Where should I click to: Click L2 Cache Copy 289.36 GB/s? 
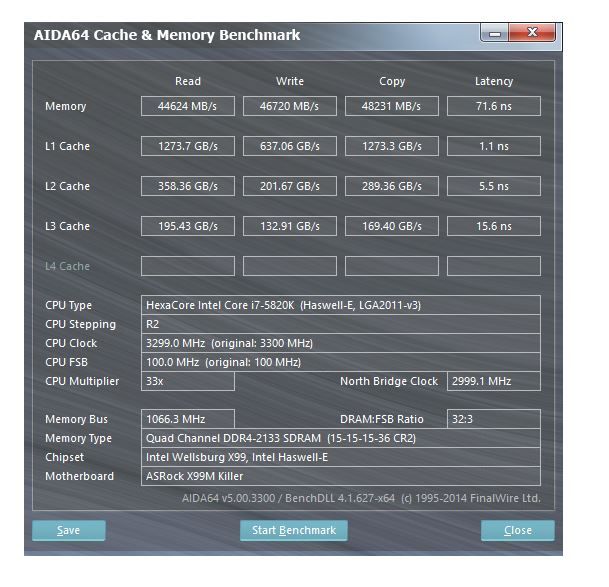point(392,186)
